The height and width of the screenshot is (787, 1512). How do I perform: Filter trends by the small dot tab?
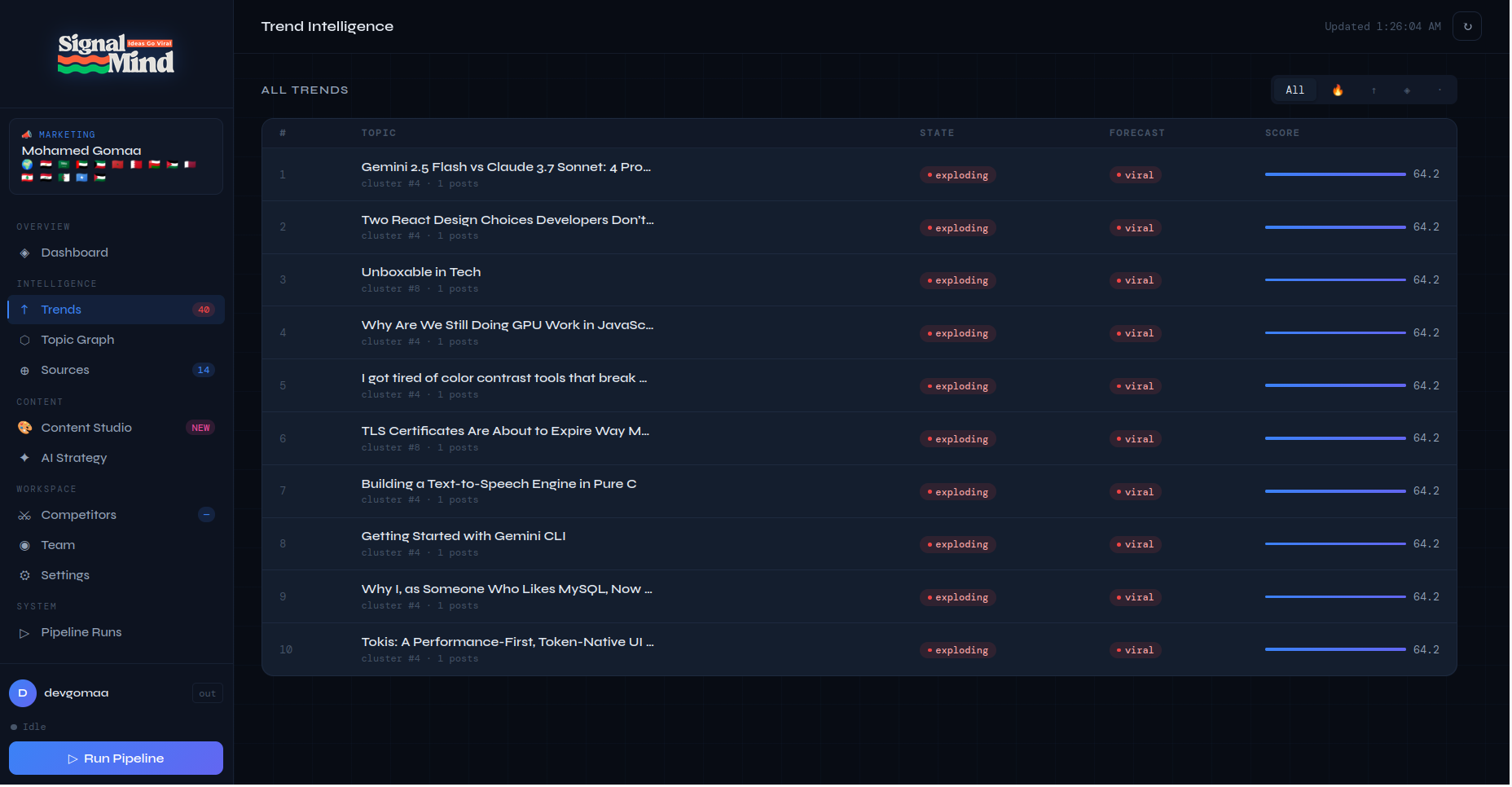click(x=1439, y=90)
